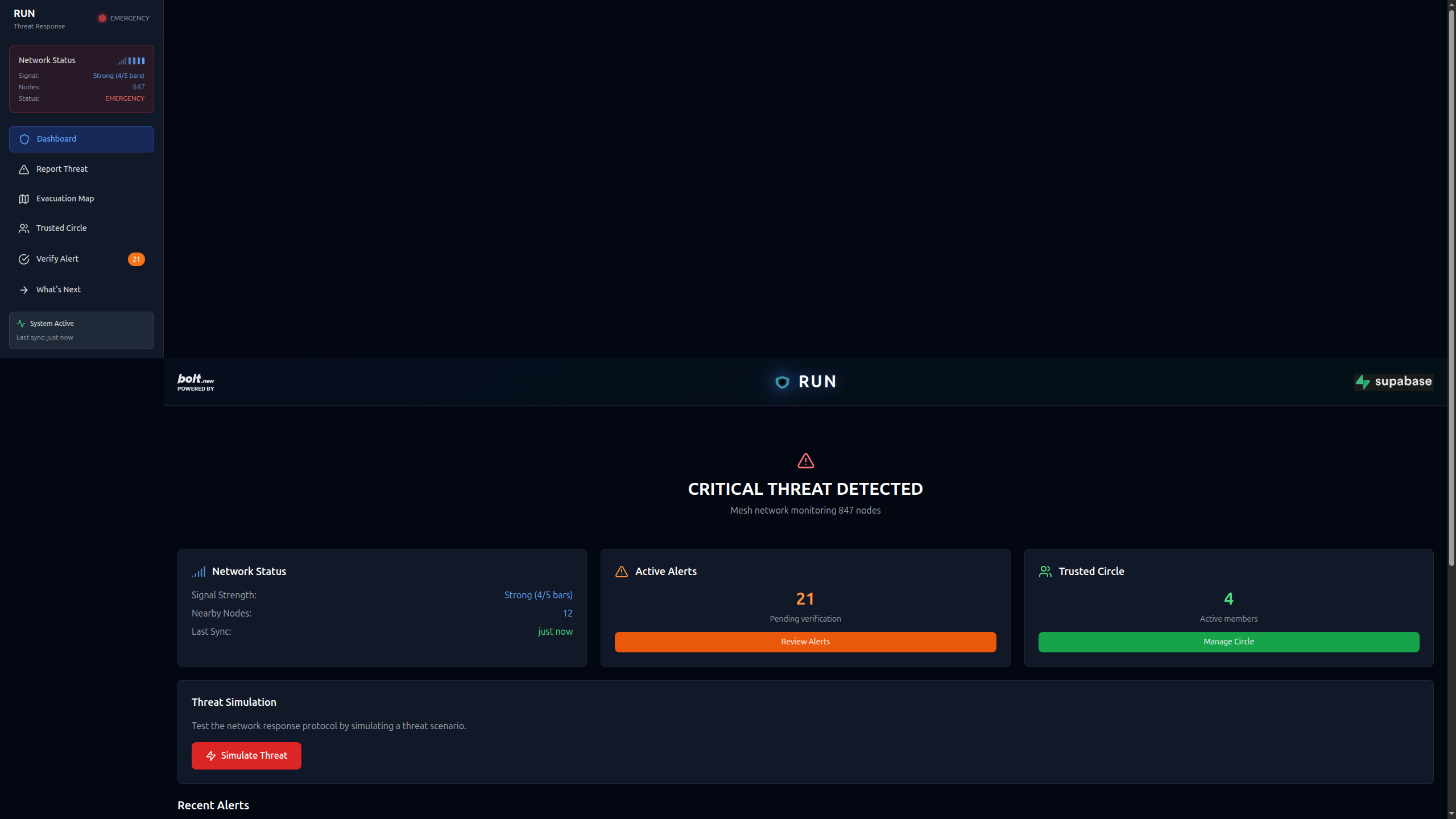
Task: Click the Trusted Circle people icon in sidebar
Action: pyautogui.click(x=24, y=229)
